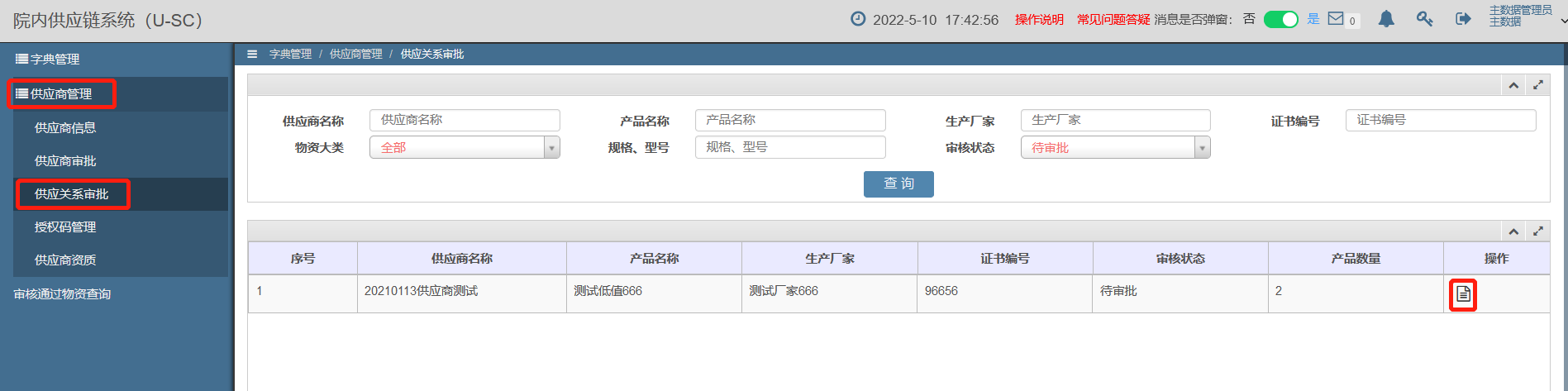Click the mail unread count badge 0
This screenshot has width=1568, height=391.
[1352, 21]
